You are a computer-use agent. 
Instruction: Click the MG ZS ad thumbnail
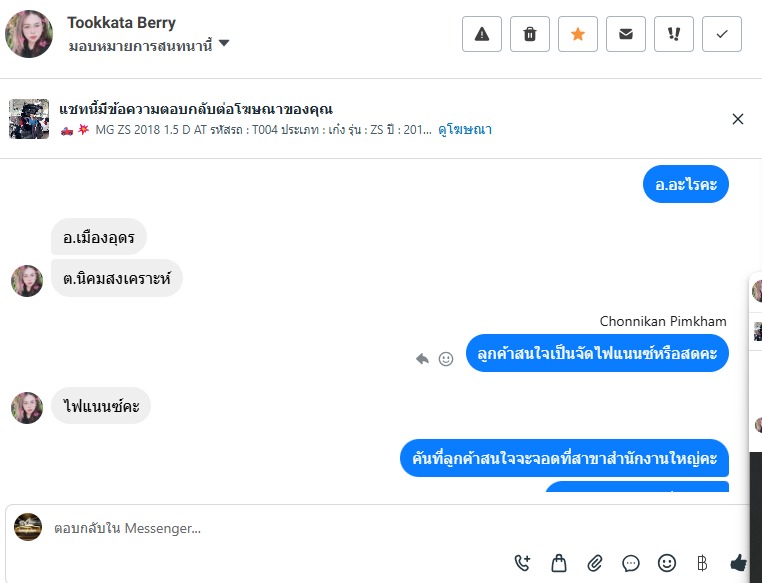(x=29, y=119)
